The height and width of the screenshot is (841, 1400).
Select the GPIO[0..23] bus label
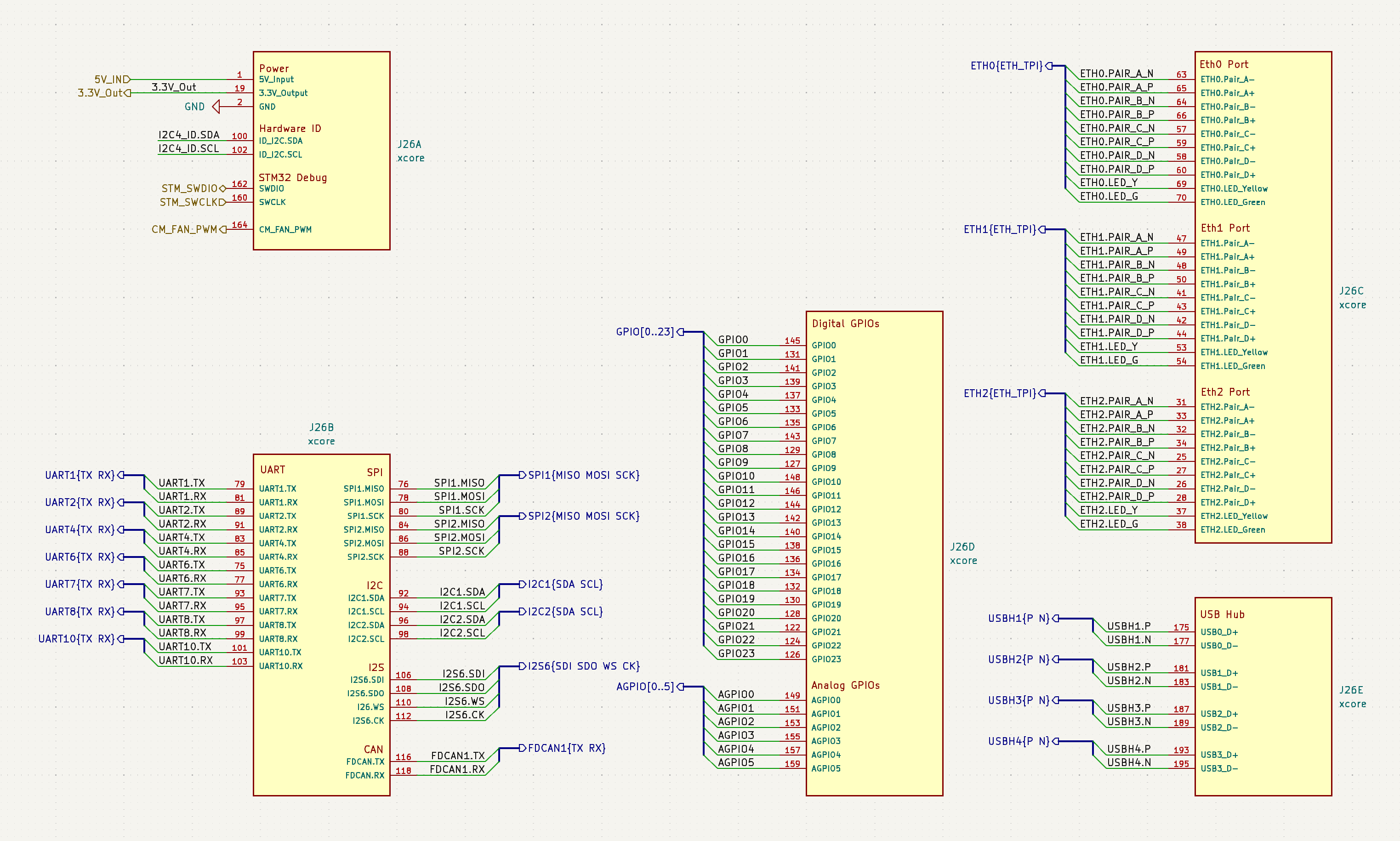[x=649, y=332]
